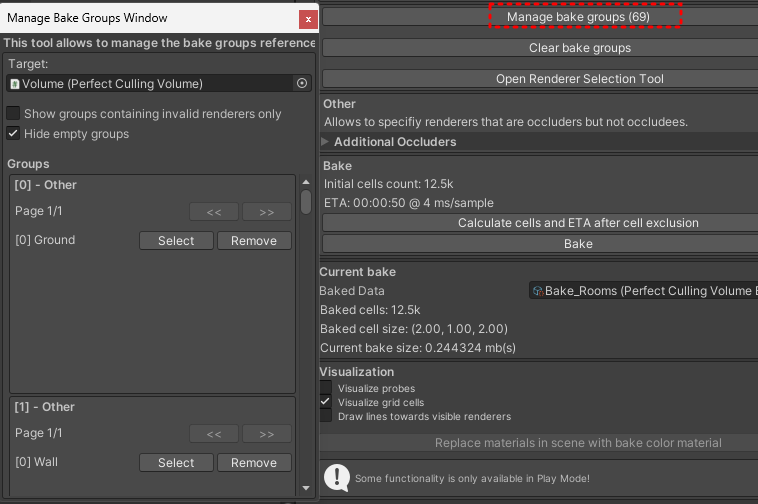Image resolution: width=758 pixels, height=504 pixels.
Task: Enable Draw lines towards visible renderers
Action: tap(326, 416)
